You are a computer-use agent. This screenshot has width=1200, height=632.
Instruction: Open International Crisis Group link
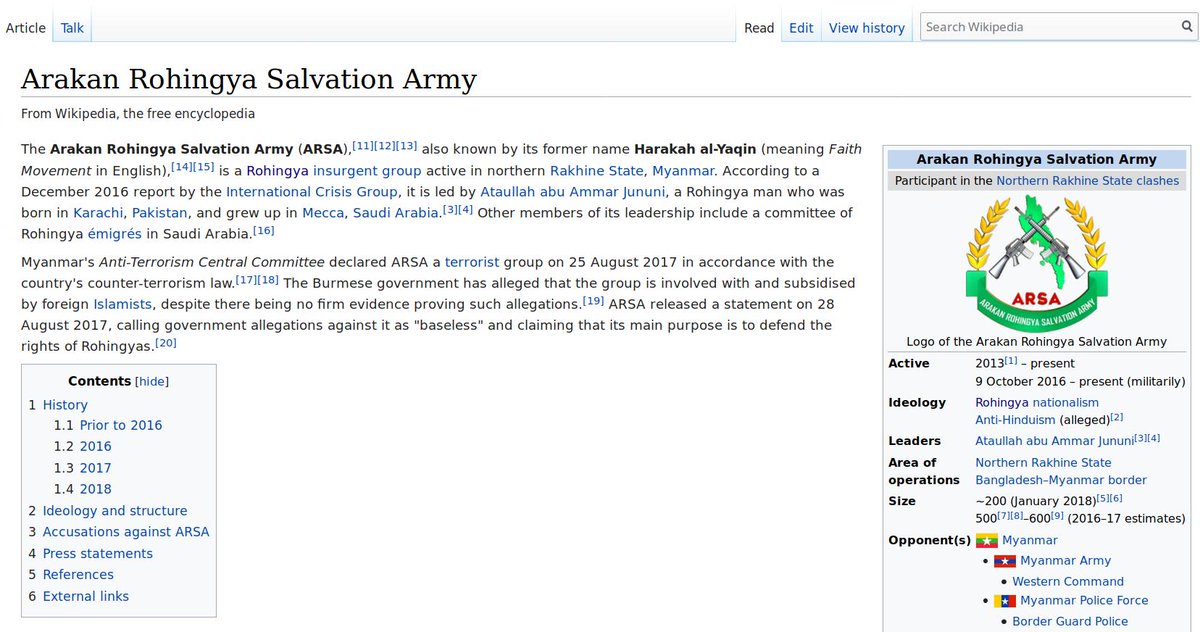(312, 192)
